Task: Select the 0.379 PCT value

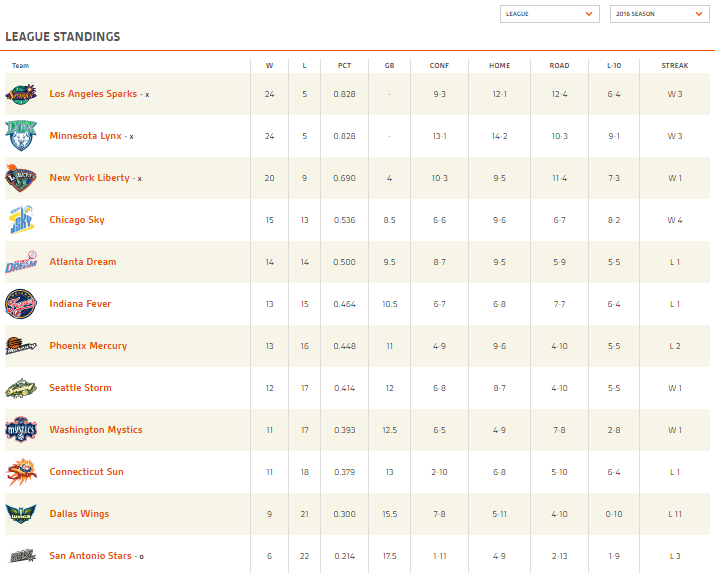Action: [344, 472]
